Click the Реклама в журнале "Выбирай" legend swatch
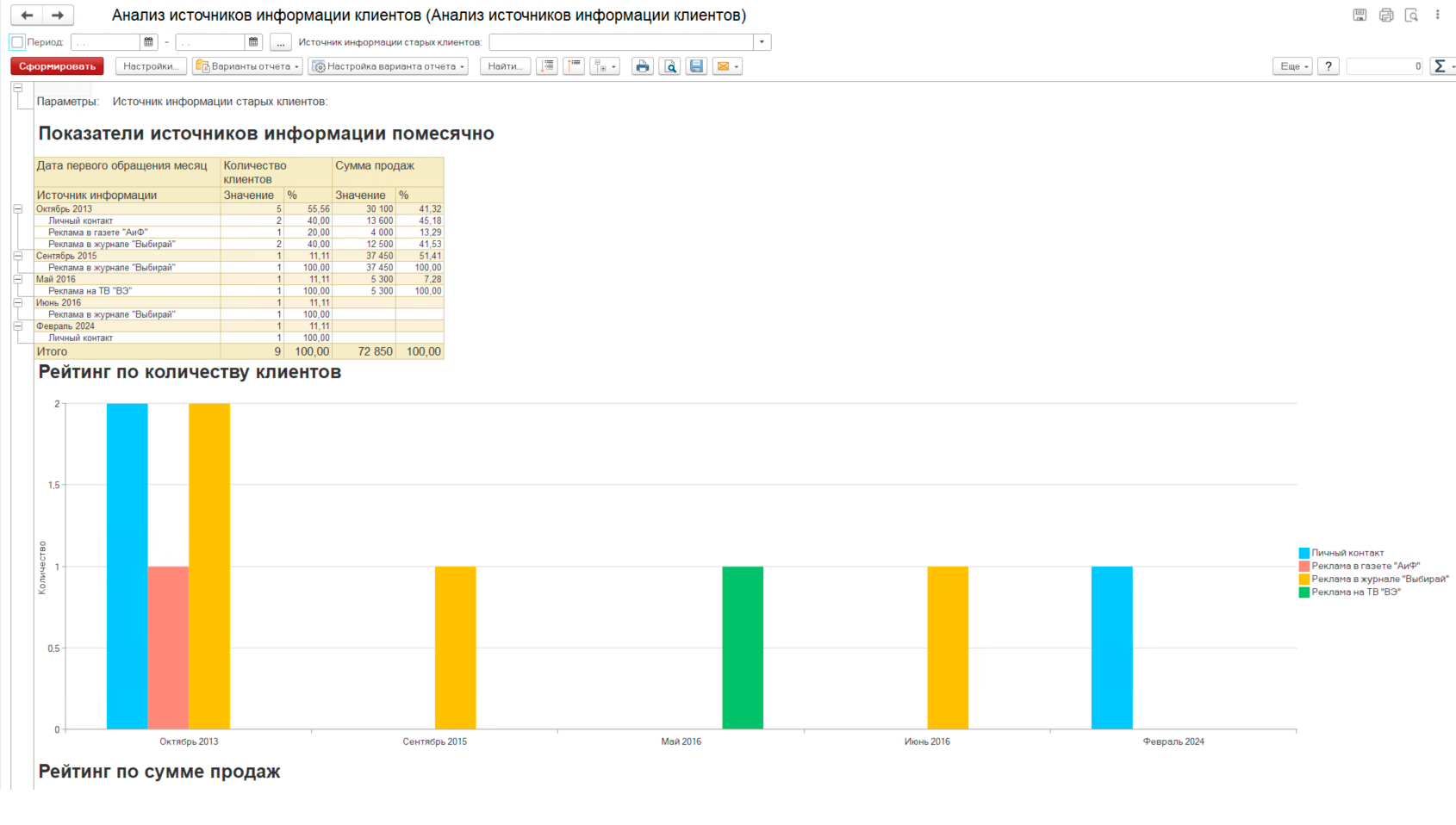The height and width of the screenshot is (825, 1456). click(1304, 579)
